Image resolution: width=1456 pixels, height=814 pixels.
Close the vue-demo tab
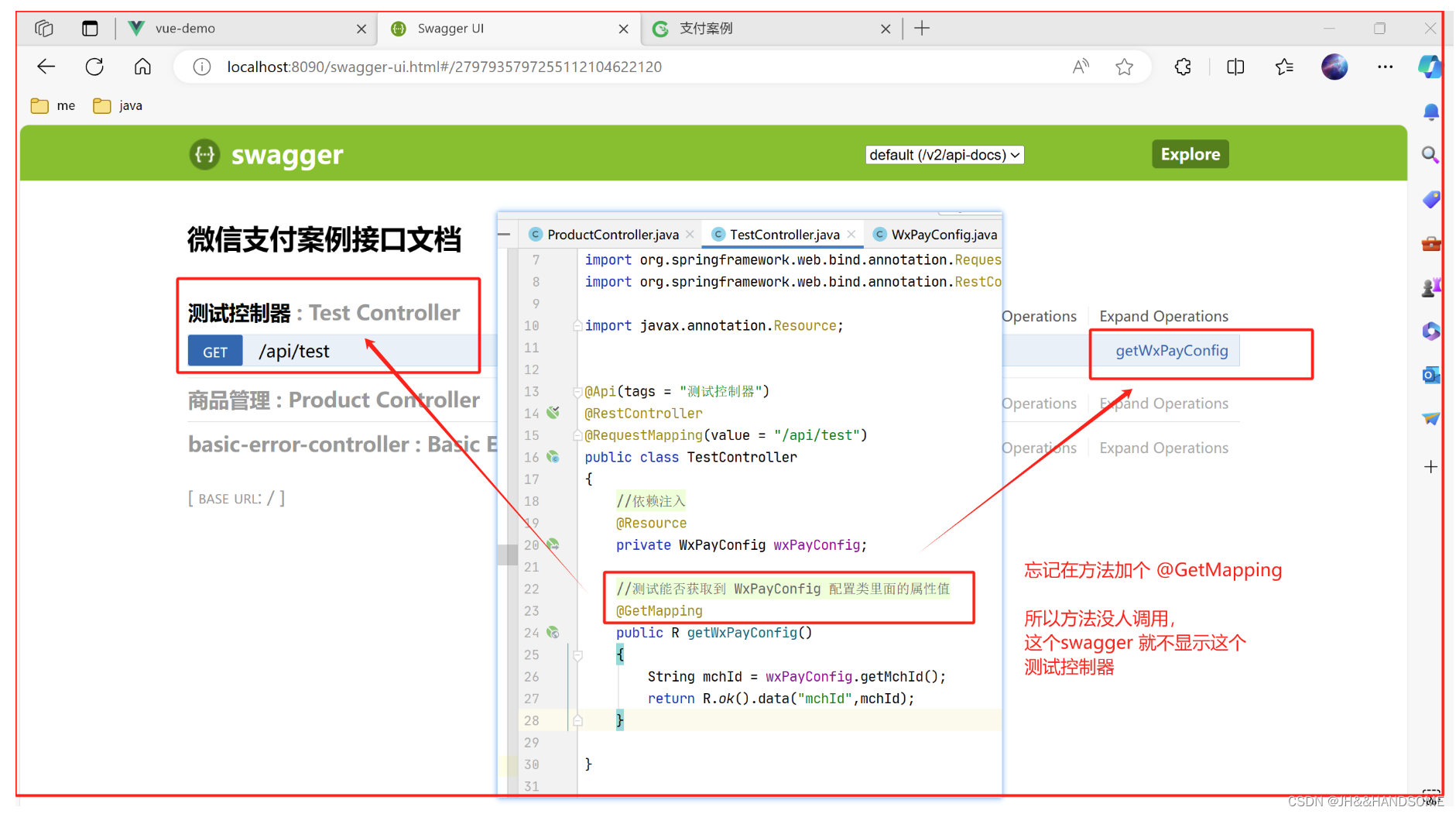pyautogui.click(x=361, y=29)
